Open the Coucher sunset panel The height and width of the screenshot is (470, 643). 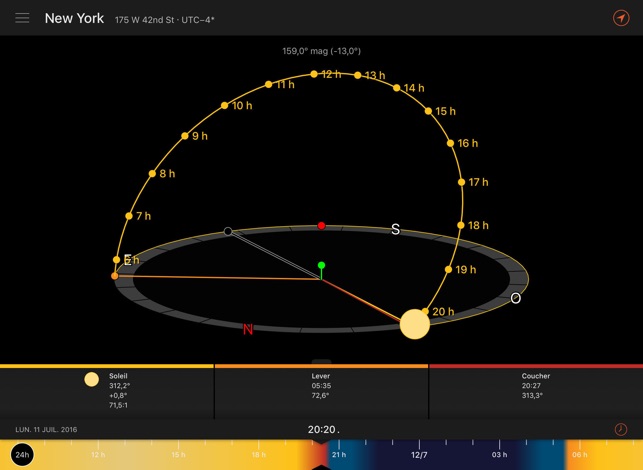point(536,392)
